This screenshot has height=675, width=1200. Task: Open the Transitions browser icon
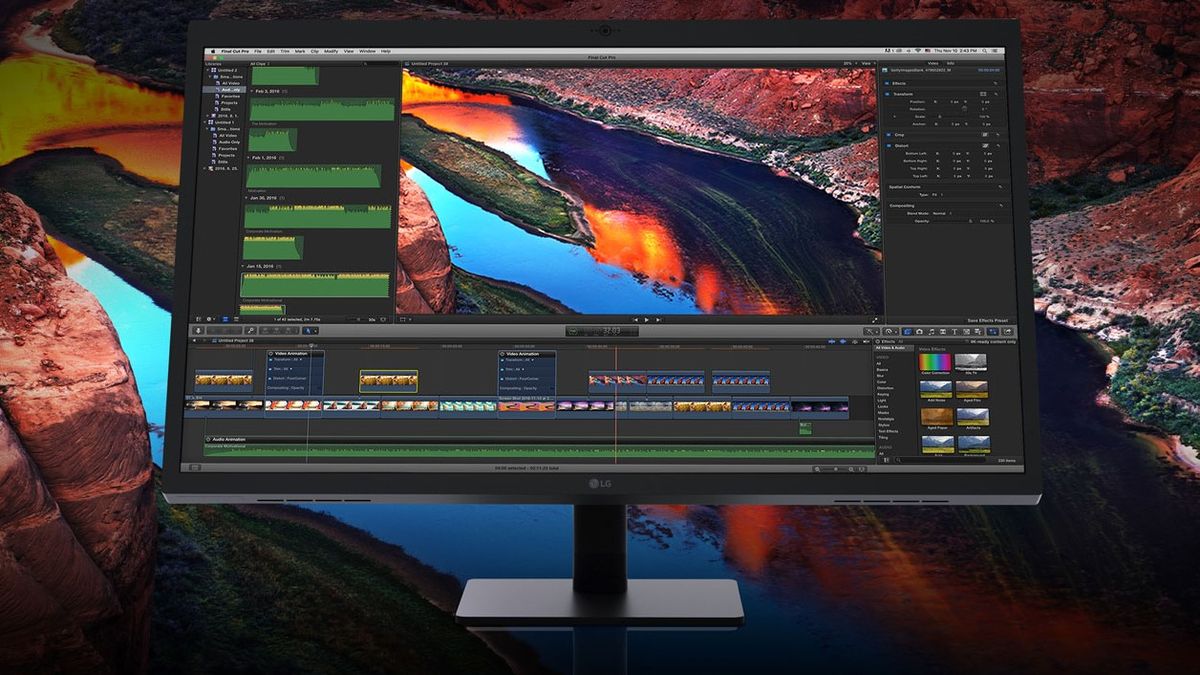(943, 331)
